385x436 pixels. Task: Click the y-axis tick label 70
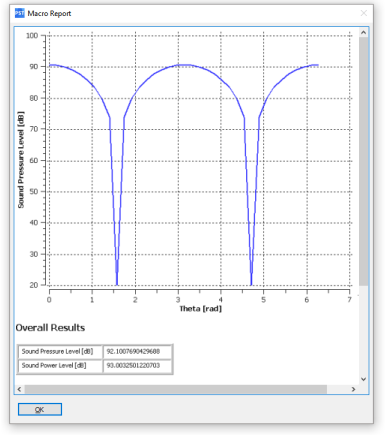coord(34,129)
